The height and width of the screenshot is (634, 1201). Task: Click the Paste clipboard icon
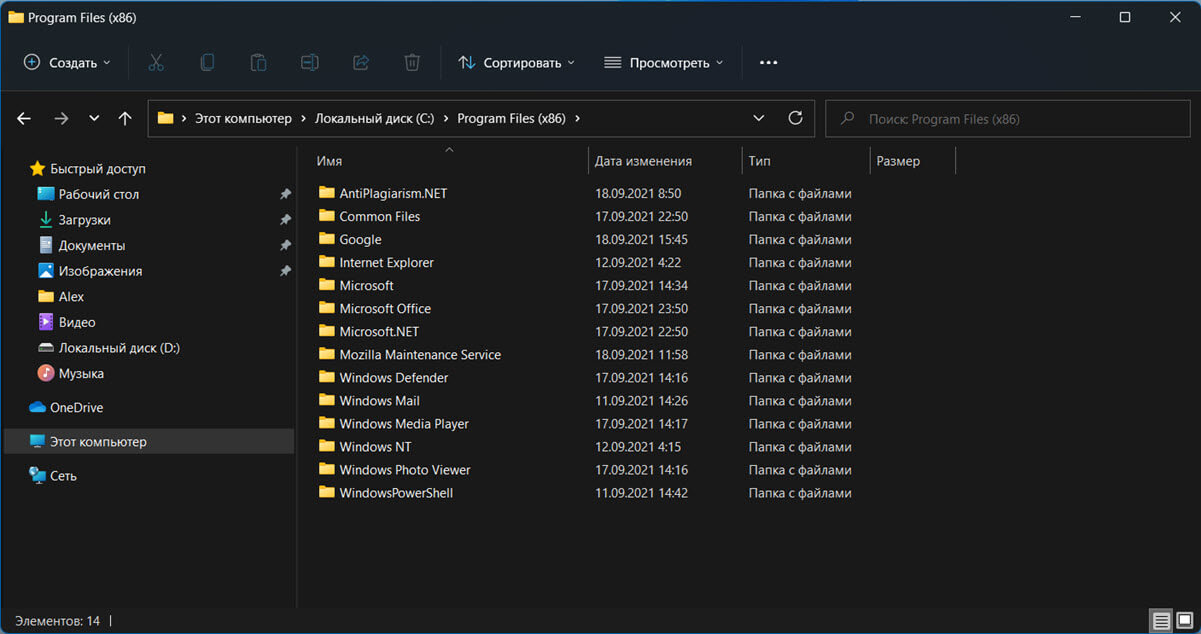[x=258, y=63]
